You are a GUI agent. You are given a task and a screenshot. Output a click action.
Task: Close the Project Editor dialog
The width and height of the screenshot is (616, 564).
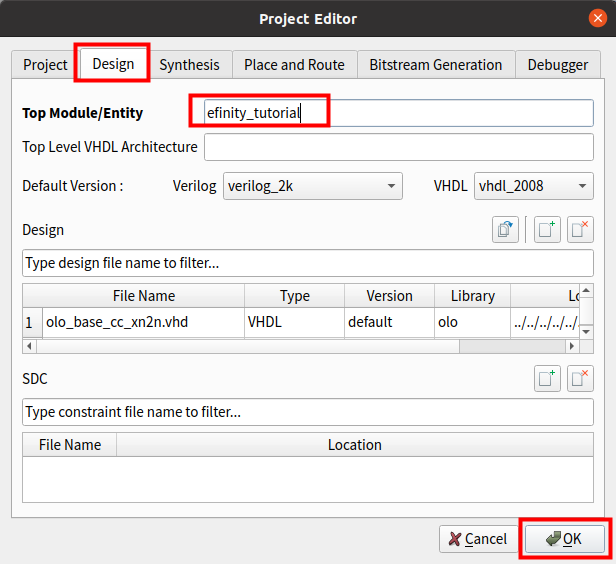click(x=598, y=18)
